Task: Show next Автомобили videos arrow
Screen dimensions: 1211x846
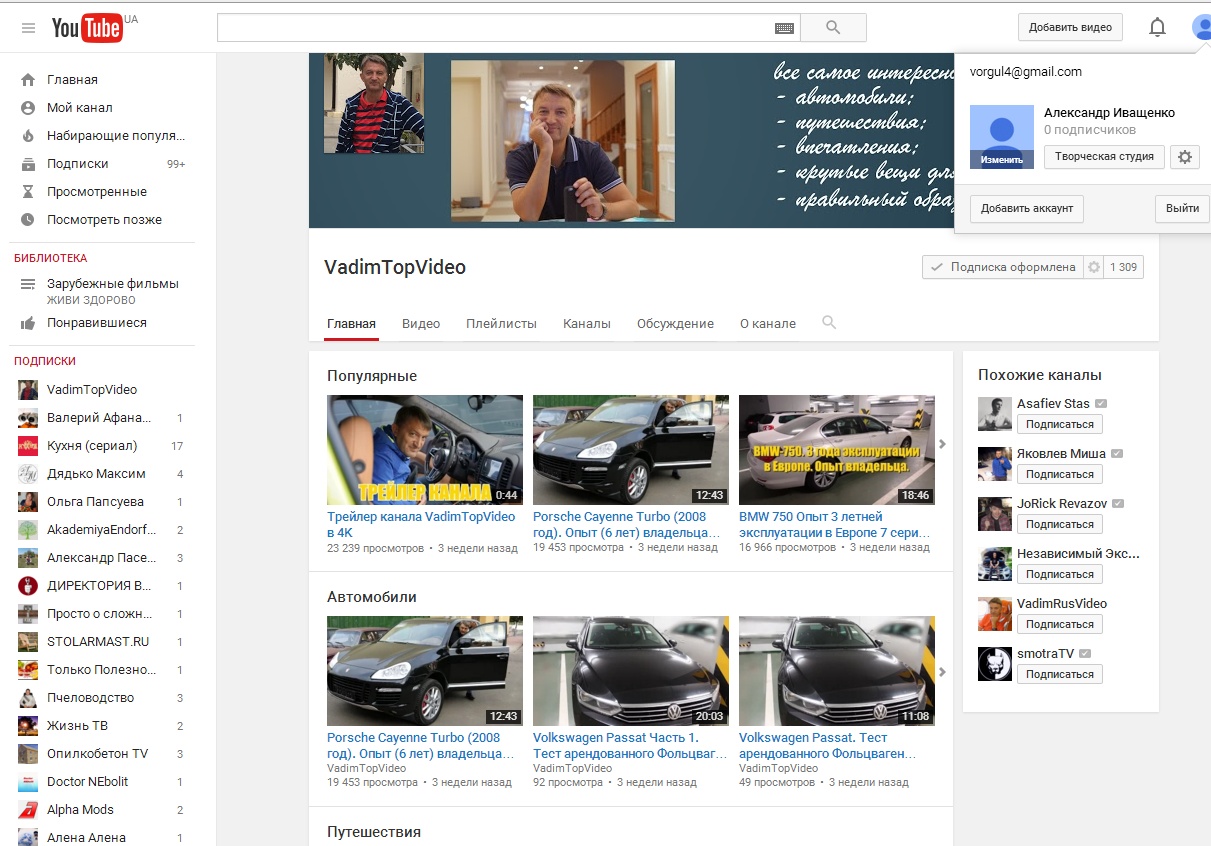Action: (x=942, y=673)
